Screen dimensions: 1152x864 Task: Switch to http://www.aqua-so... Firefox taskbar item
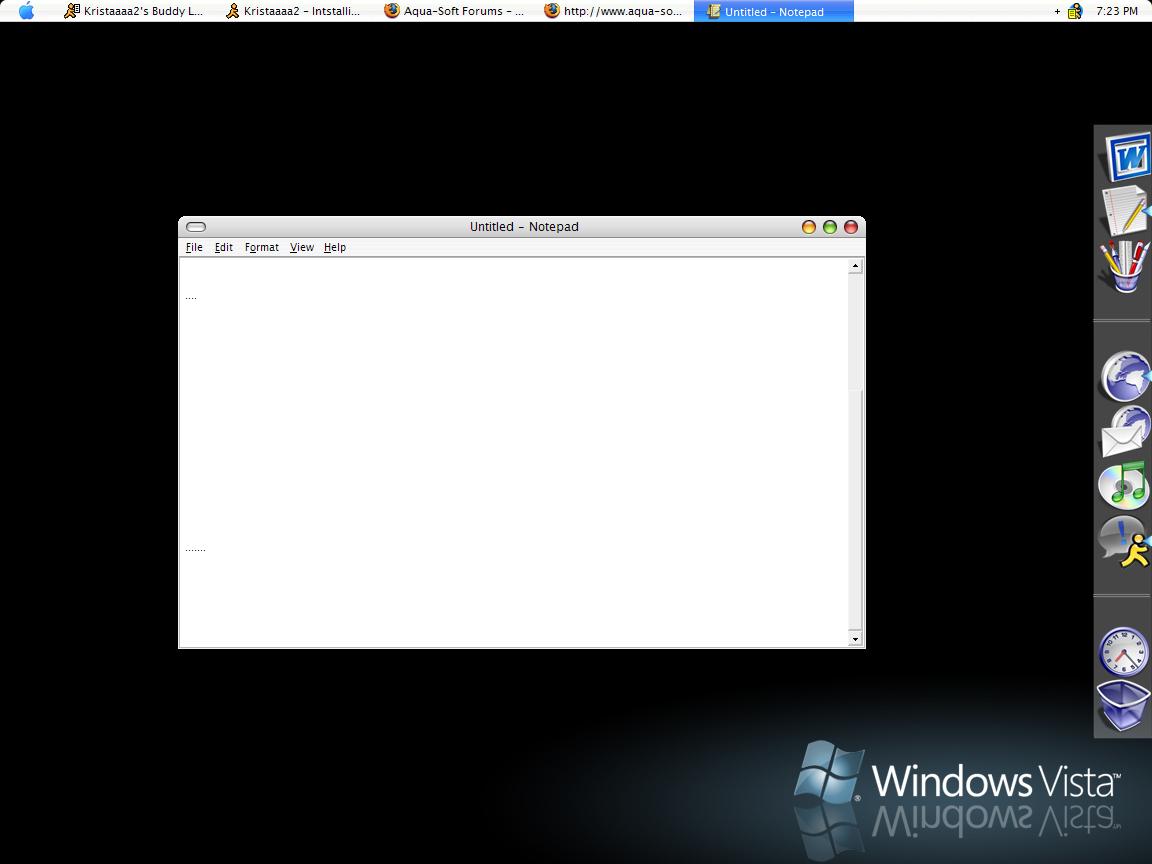[x=613, y=11]
